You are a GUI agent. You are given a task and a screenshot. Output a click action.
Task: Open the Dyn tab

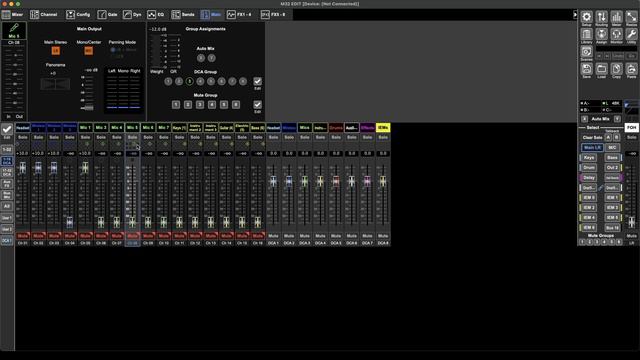click(x=132, y=15)
